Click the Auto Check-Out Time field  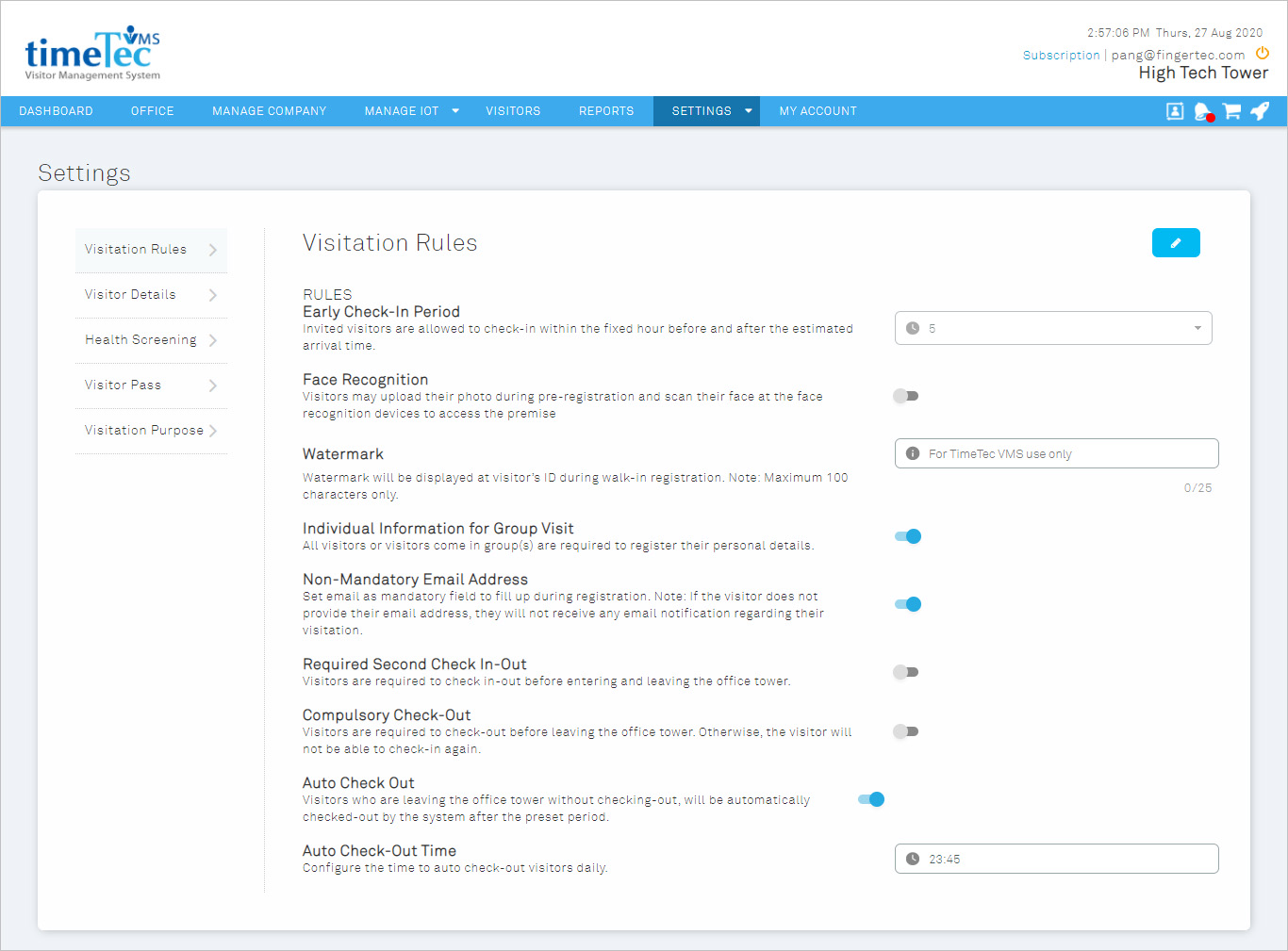[x=1057, y=859]
